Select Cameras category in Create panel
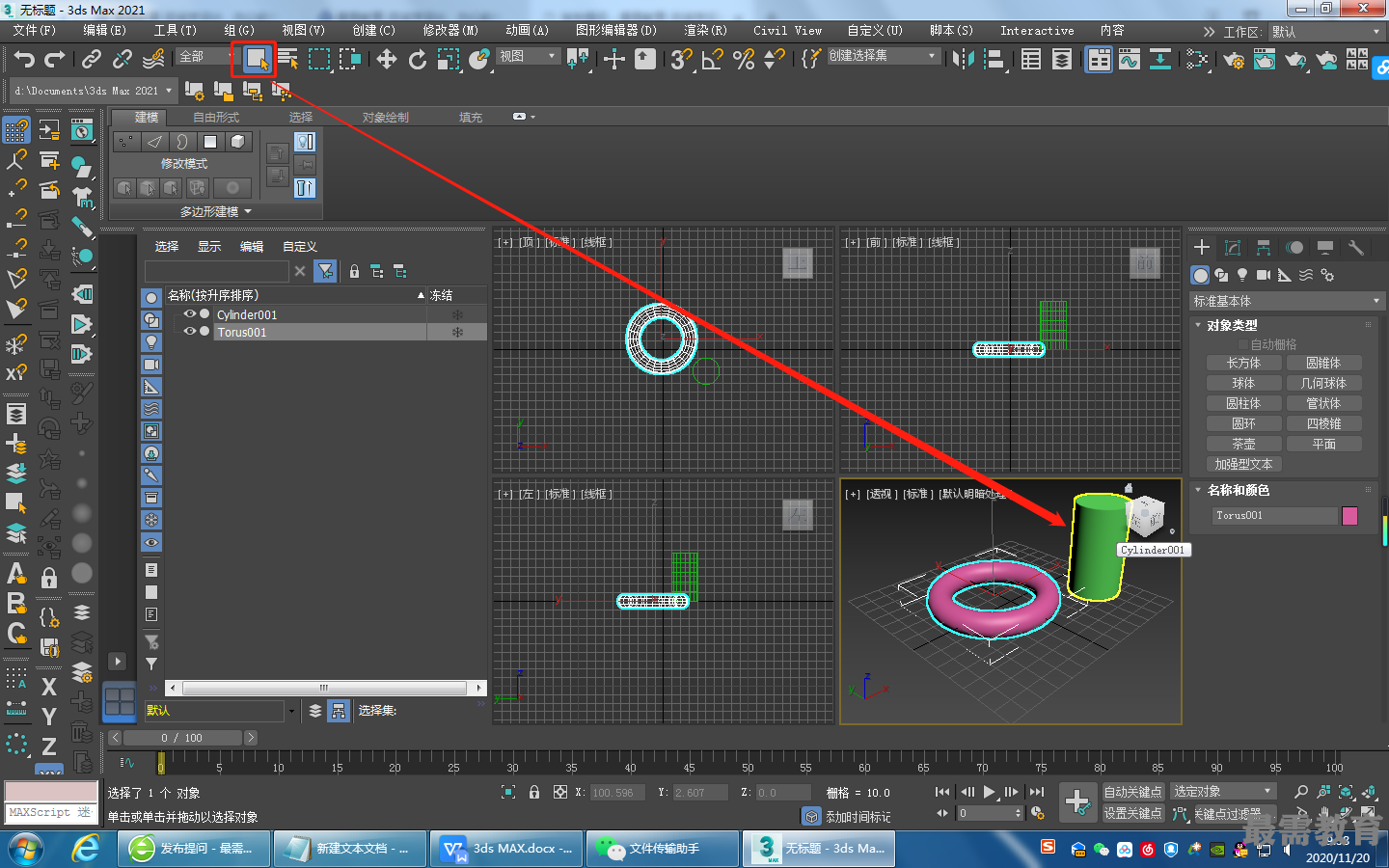 (1264, 275)
